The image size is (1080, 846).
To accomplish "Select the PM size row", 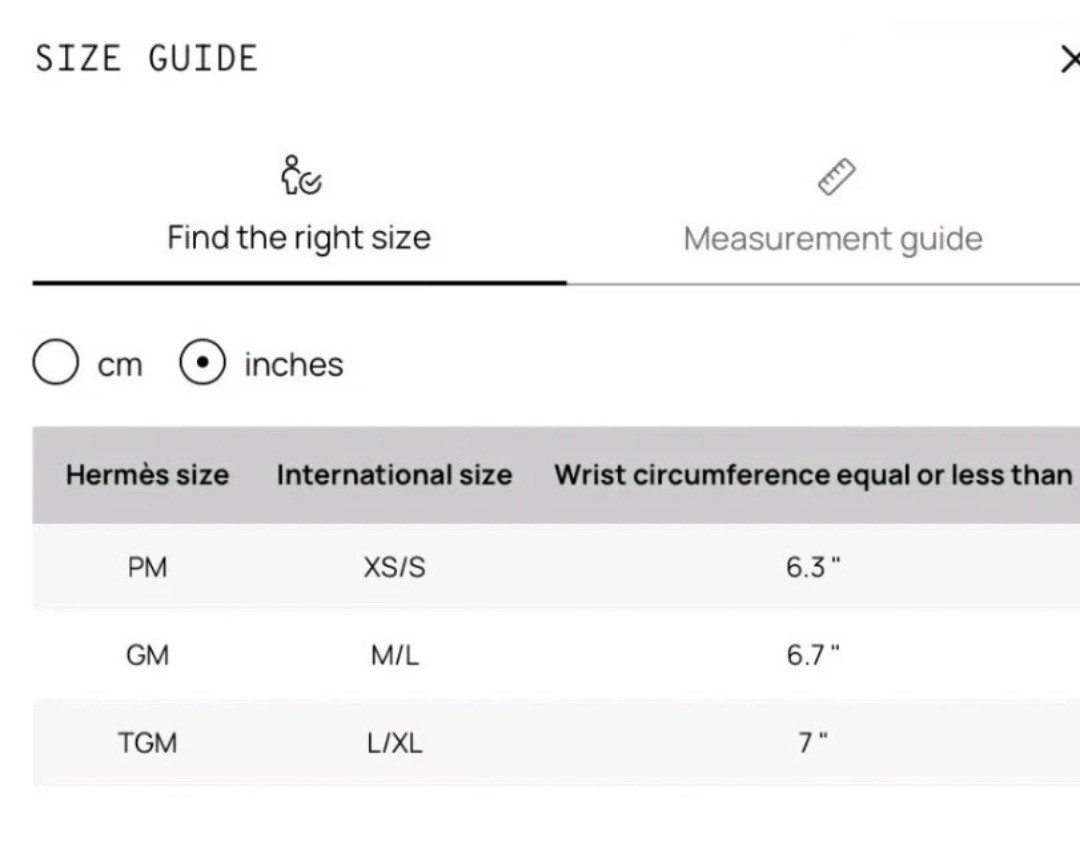I will click(x=556, y=567).
